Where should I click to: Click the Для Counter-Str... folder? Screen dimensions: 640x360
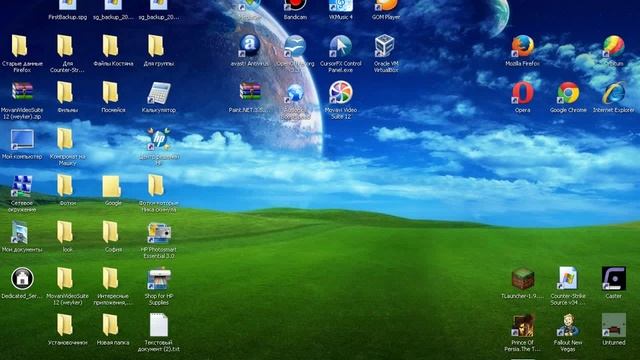click(x=65, y=46)
